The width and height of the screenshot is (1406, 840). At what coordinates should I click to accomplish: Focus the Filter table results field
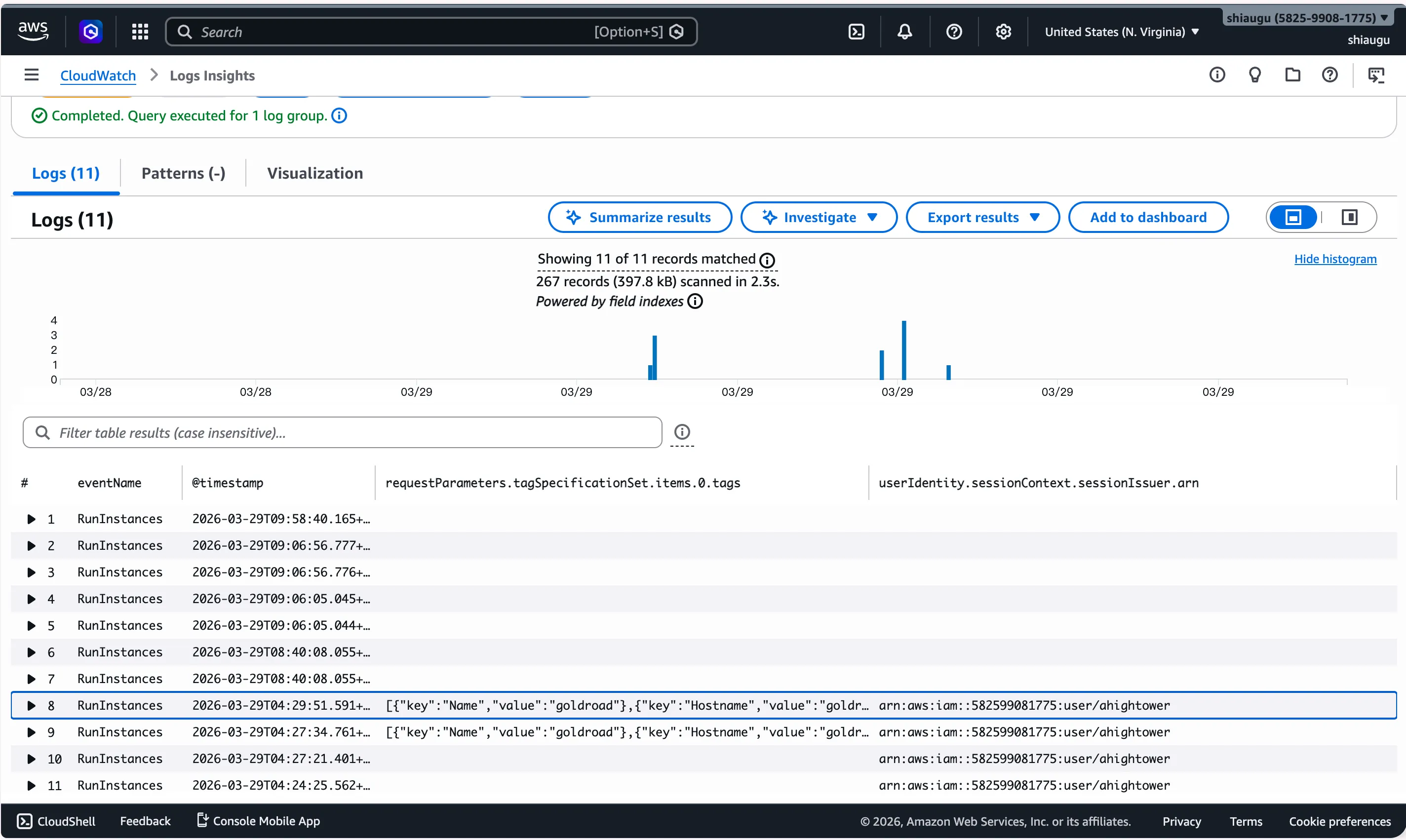tap(343, 432)
